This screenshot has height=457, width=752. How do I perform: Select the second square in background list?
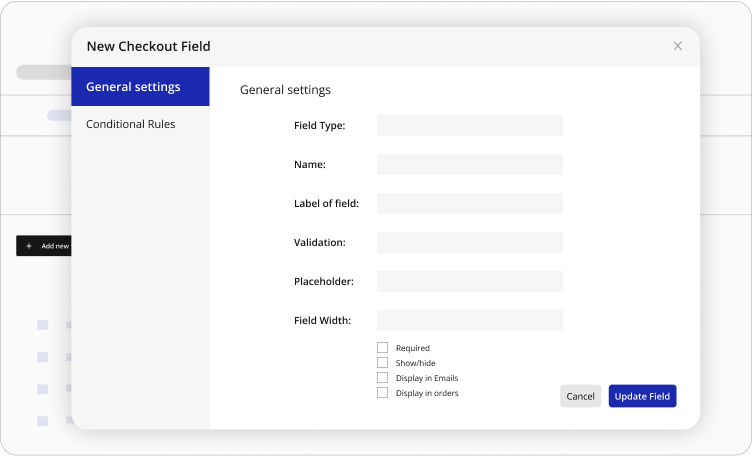(x=42, y=357)
